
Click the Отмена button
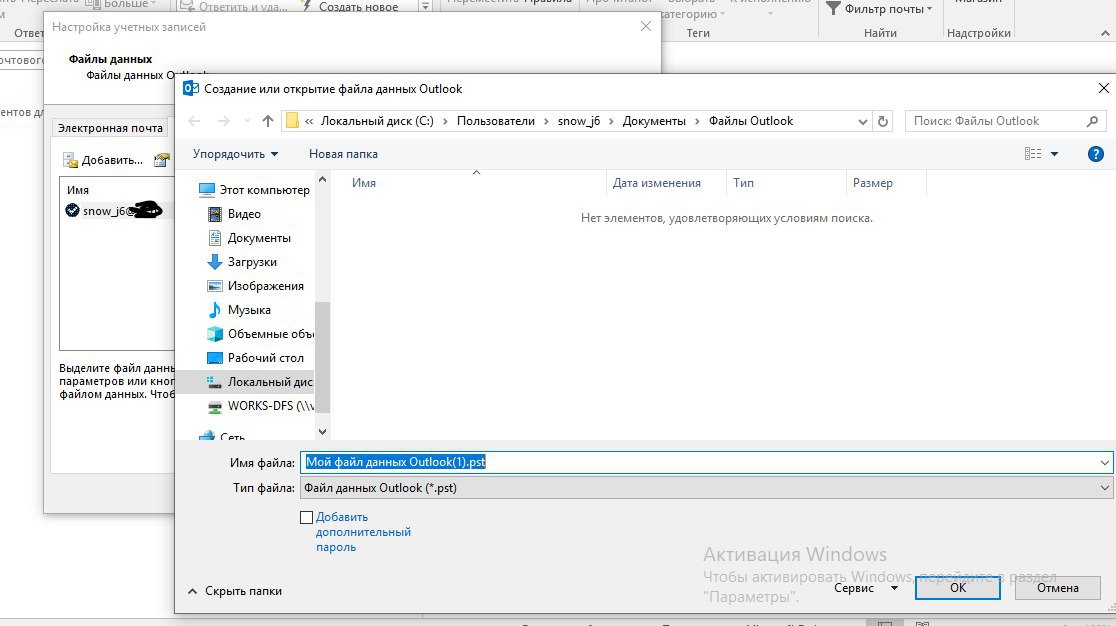(1058, 588)
